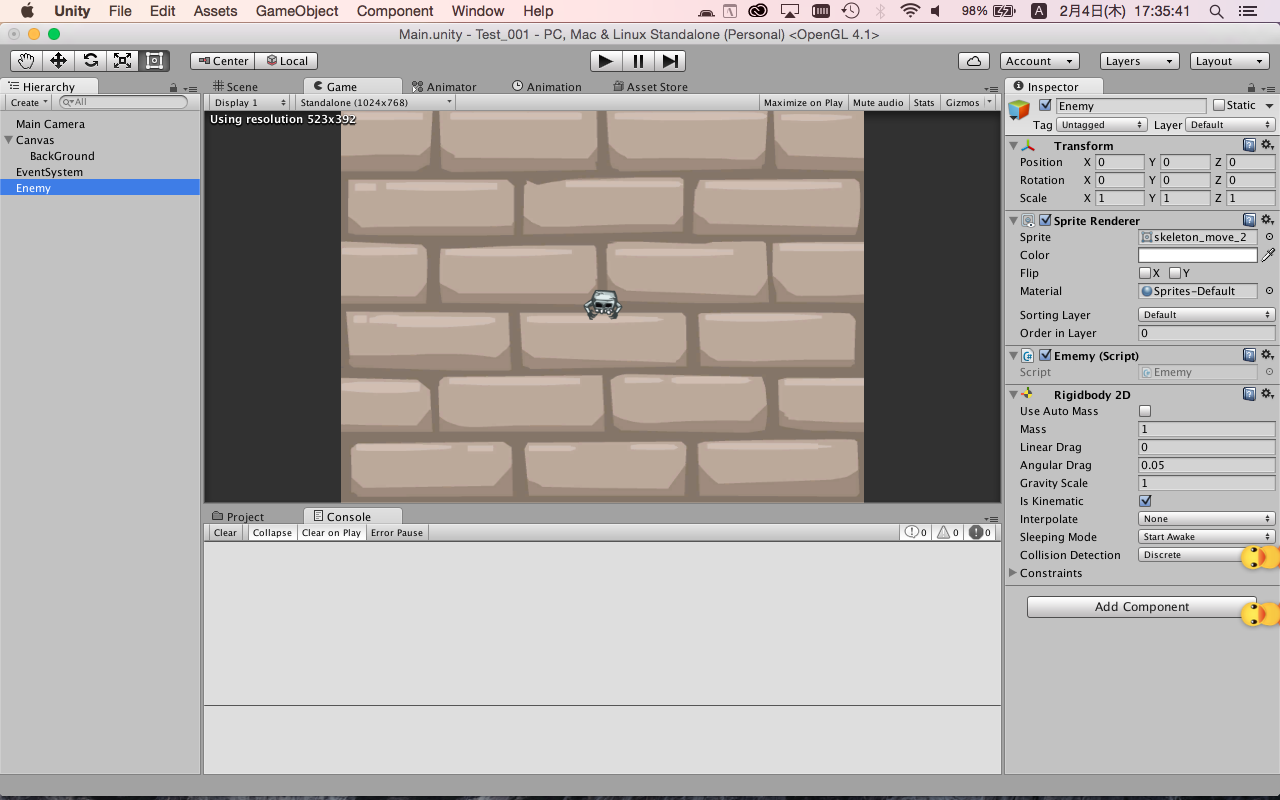Collapse the Canvas tree item
The width and height of the screenshot is (1280, 800).
tap(8, 140)
